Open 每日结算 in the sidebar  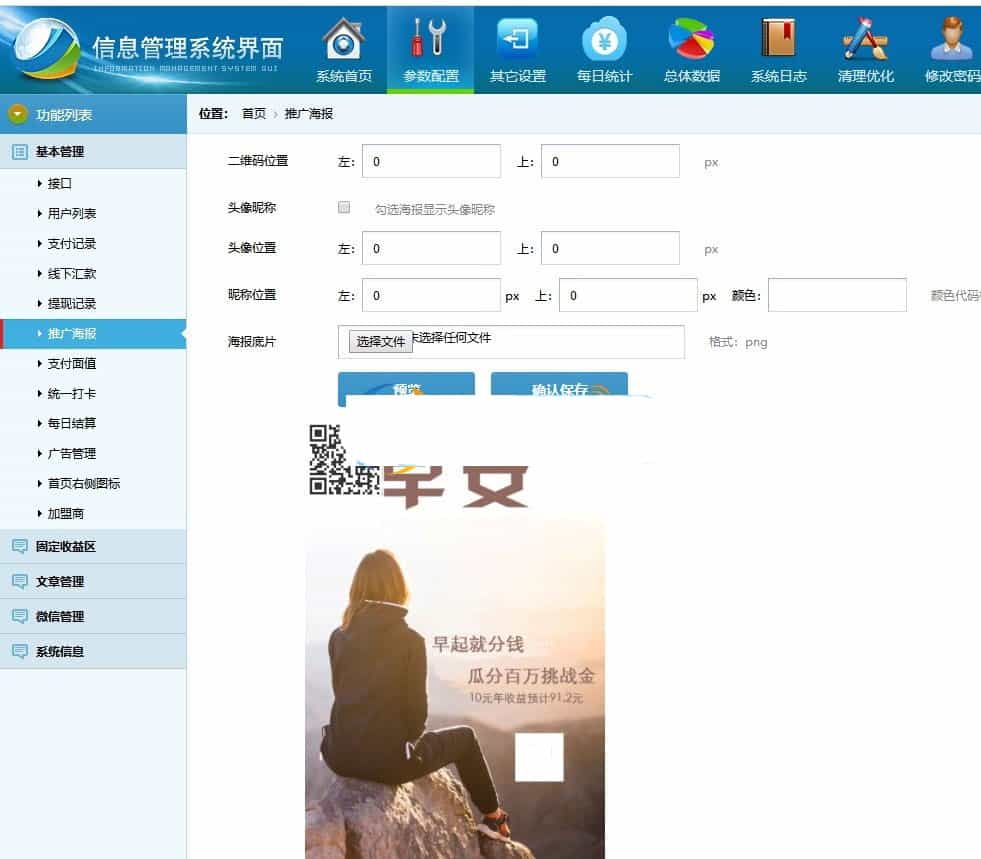tap(72, 424)
